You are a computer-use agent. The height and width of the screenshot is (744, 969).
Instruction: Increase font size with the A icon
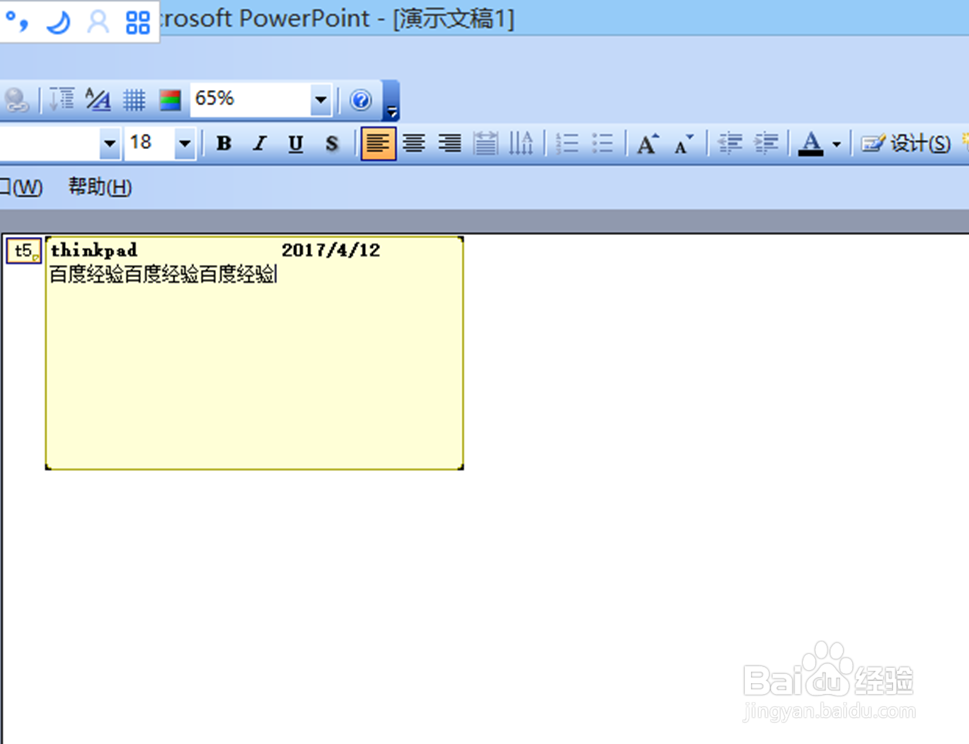click(x=647, y=143)
